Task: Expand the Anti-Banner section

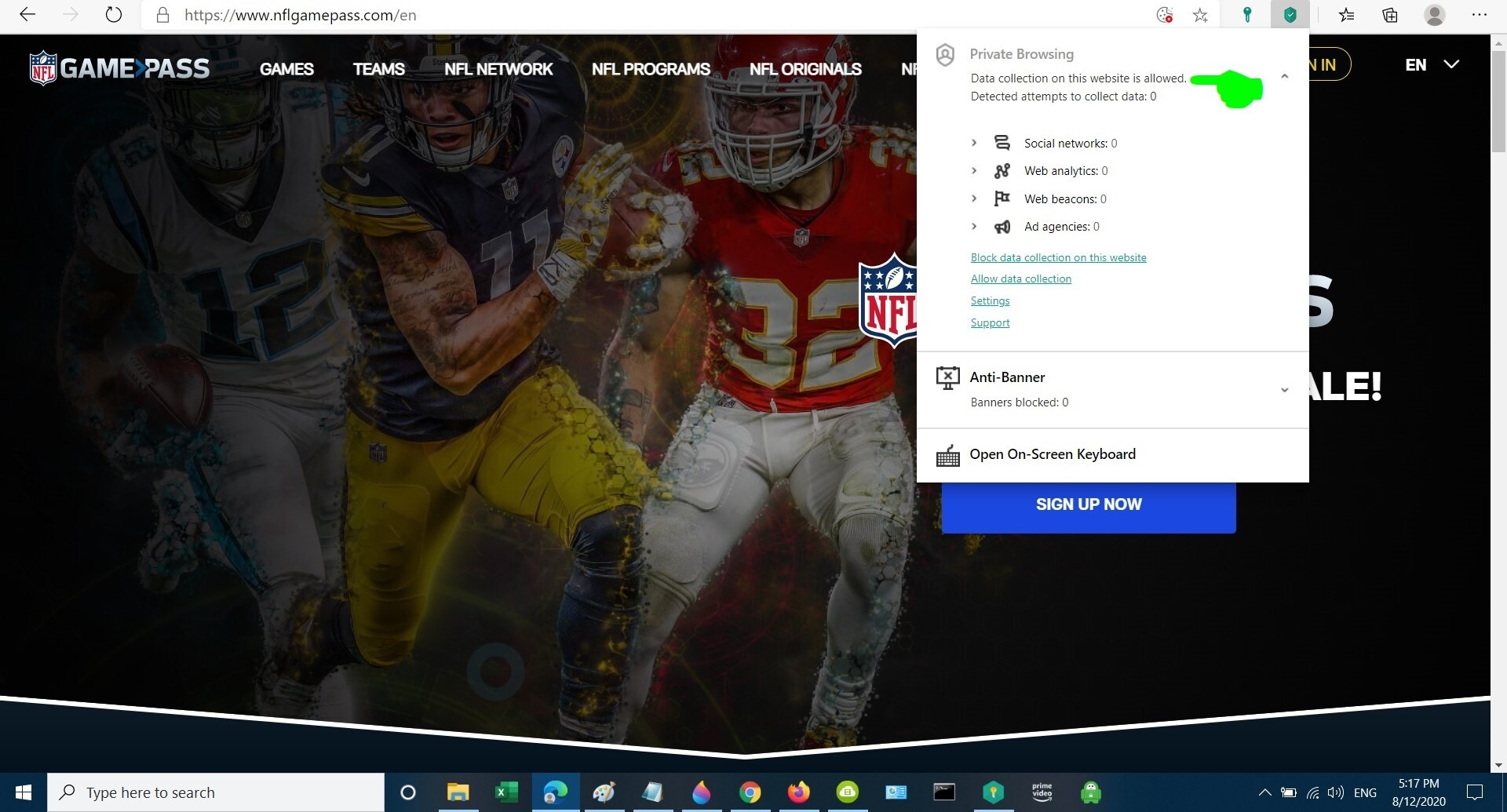Action: tap(1284, 390)
